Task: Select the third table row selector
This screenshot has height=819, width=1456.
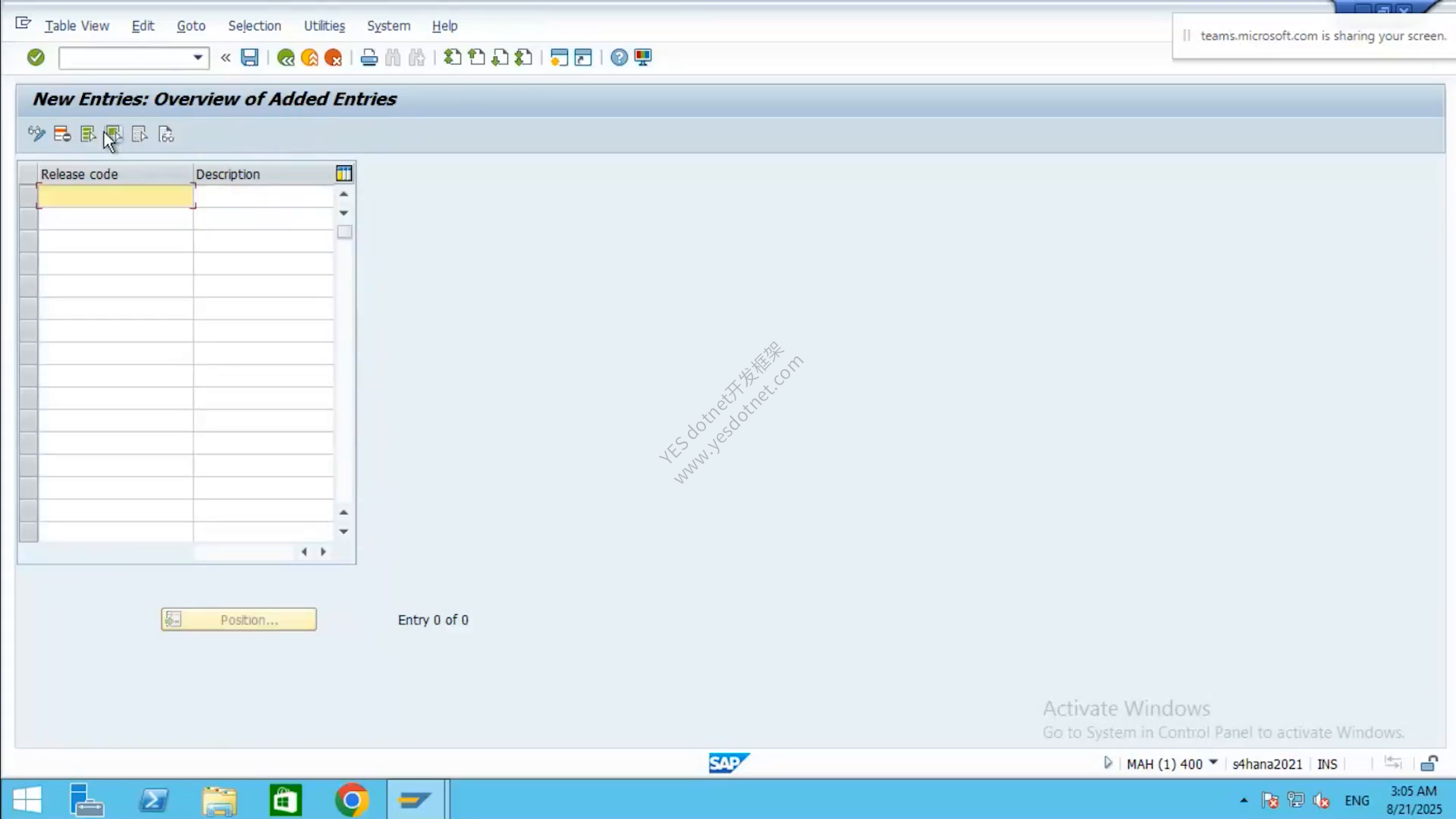Action: pos(28,241)
